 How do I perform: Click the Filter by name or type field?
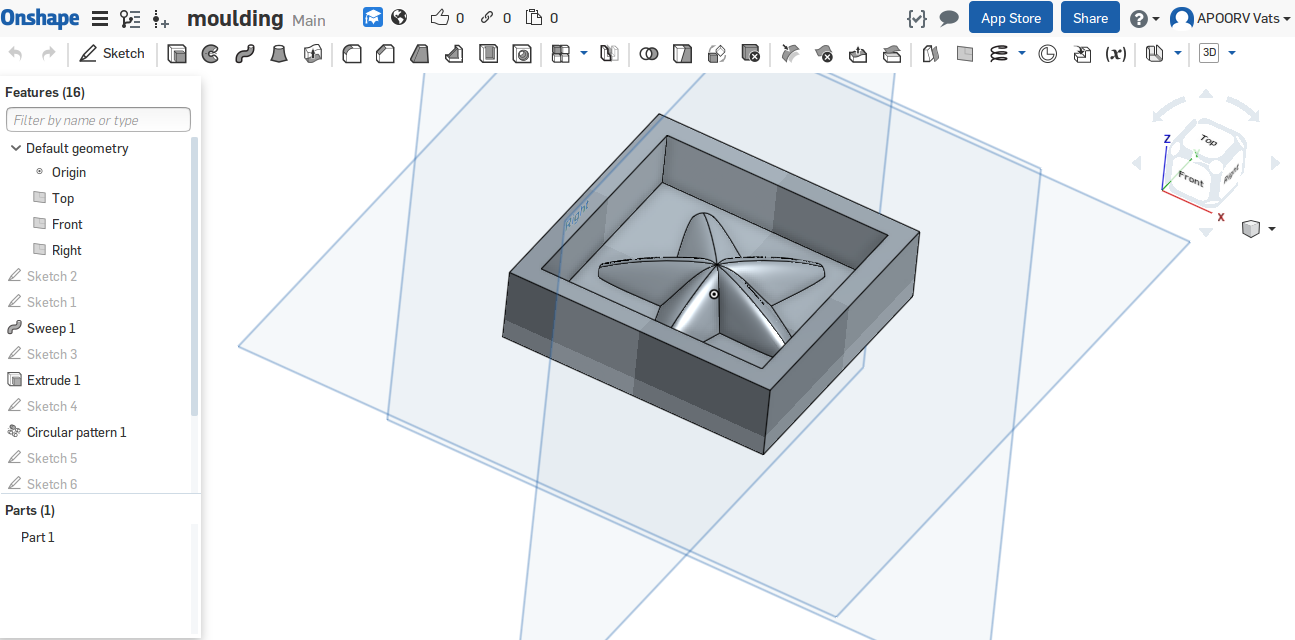click(98, 120)
